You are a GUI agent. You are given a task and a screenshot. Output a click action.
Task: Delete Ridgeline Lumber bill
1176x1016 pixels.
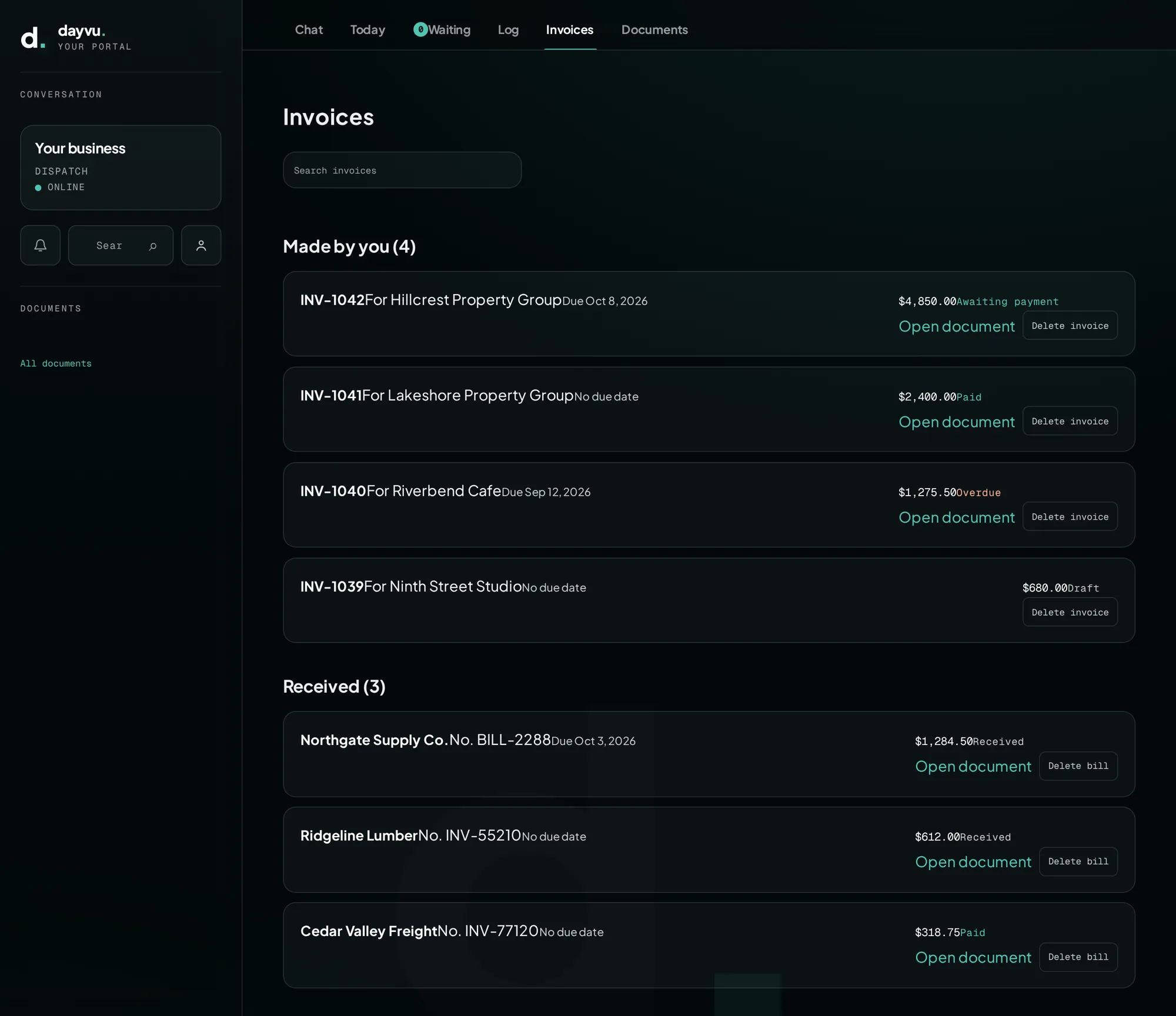pyautogui.click(x=1078, y=861)
